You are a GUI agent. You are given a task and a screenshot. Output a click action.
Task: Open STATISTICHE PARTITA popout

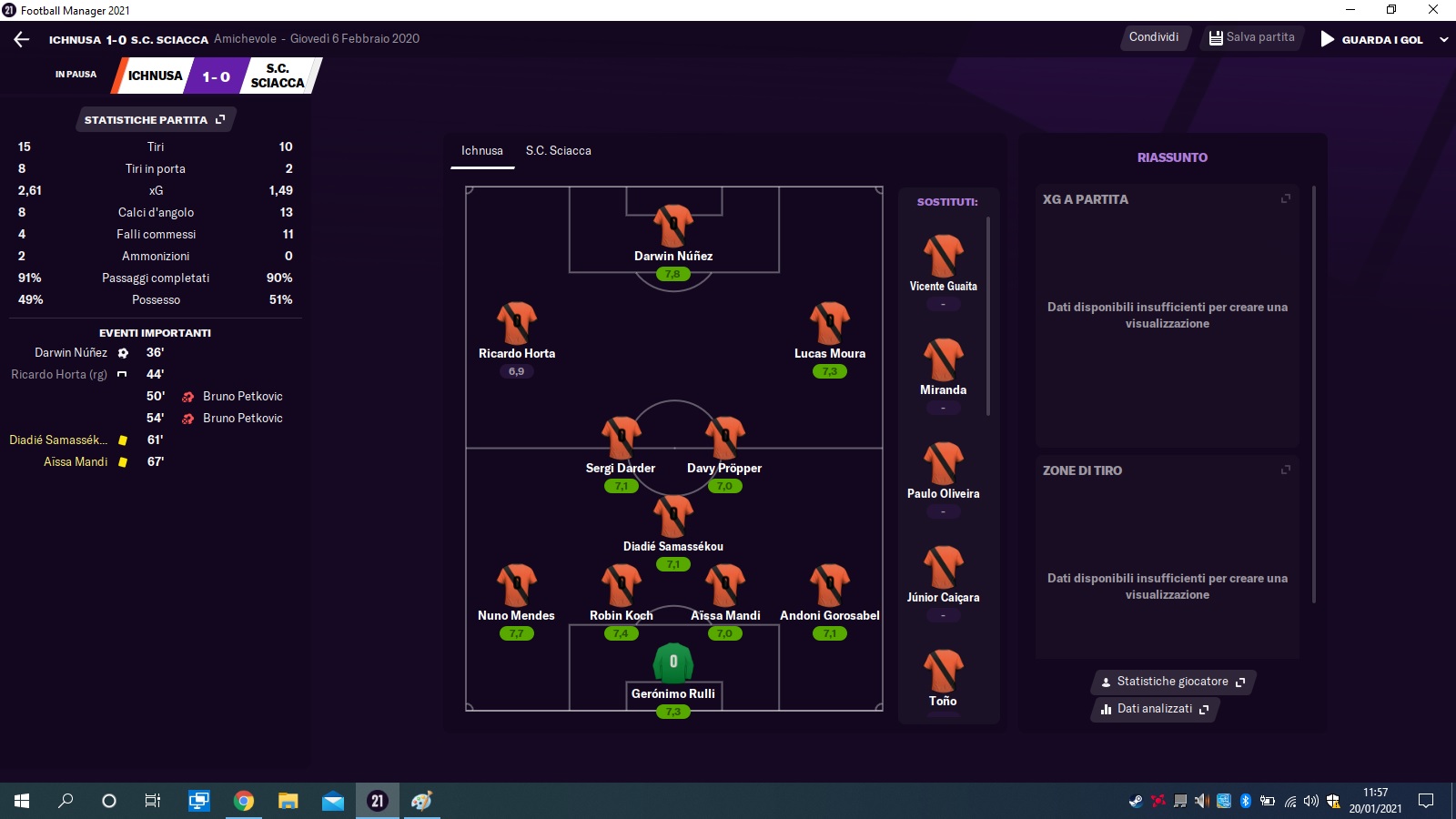155,119
